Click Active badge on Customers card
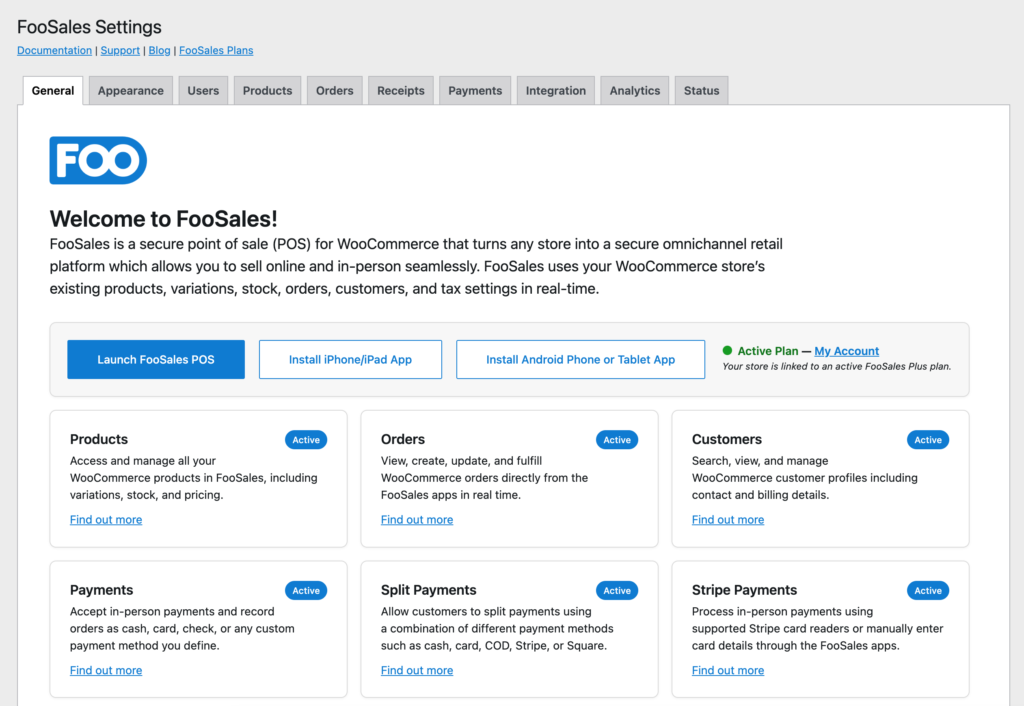 point(927,440)
